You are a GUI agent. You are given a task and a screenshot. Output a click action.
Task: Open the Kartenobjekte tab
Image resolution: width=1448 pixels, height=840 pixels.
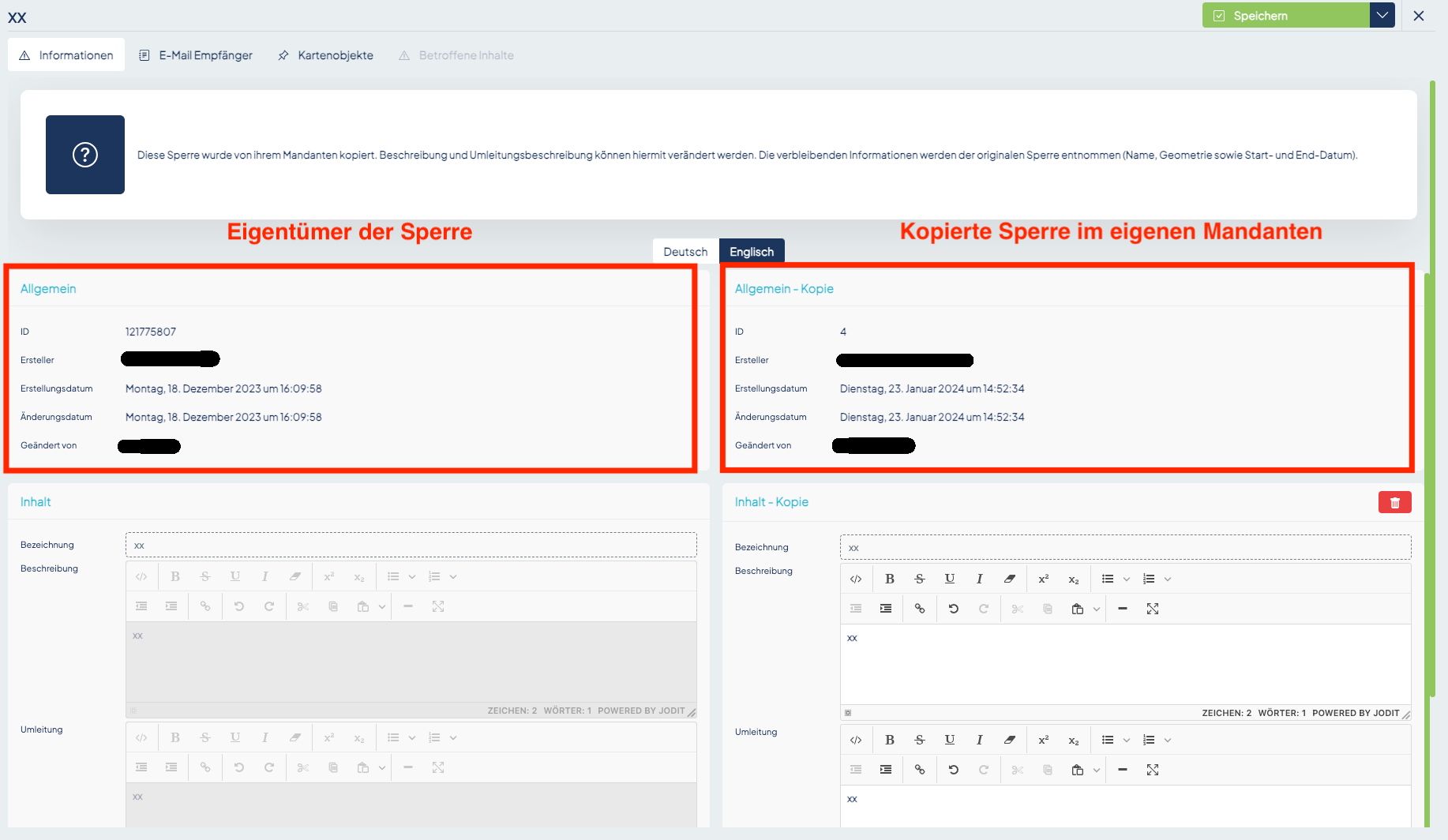point(325,55)
